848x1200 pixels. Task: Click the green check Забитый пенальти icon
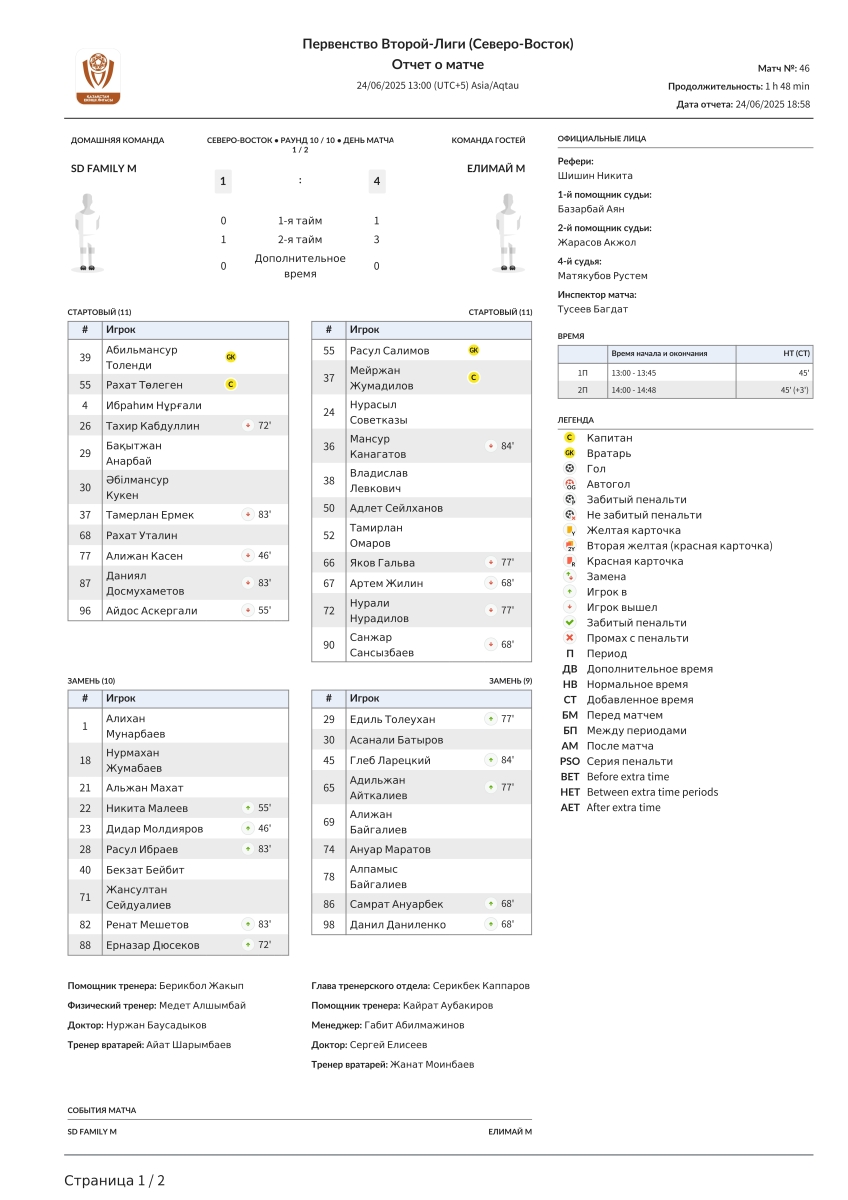pyautogui.click(x=569, y=623)
